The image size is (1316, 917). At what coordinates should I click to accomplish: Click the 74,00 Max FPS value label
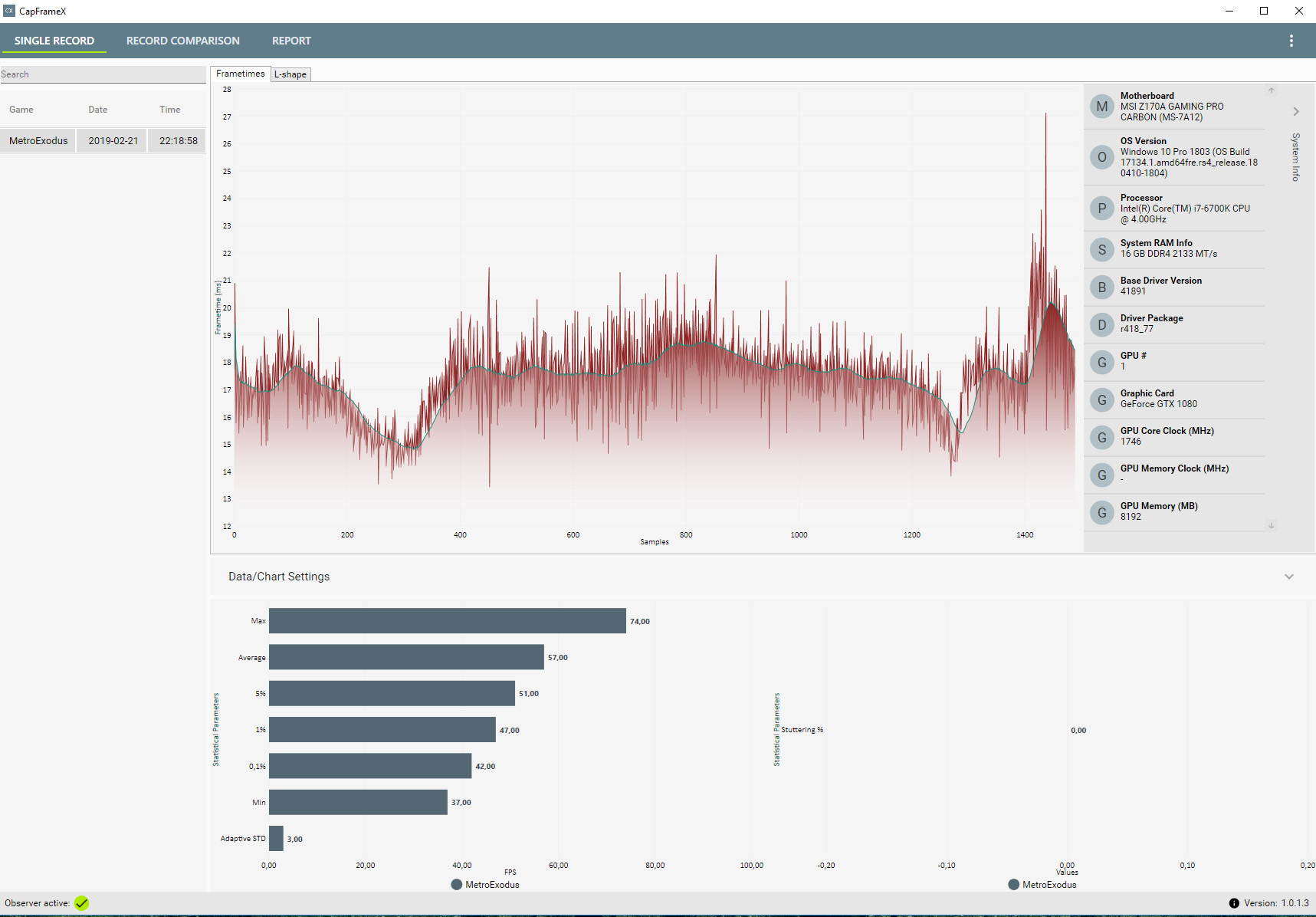640,622
